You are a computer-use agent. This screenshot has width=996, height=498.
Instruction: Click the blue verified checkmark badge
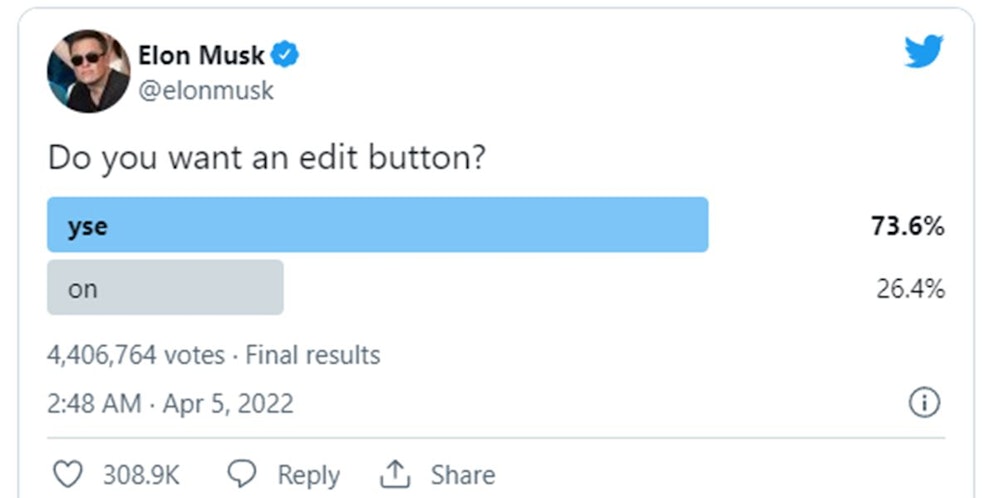coord(286,56)
